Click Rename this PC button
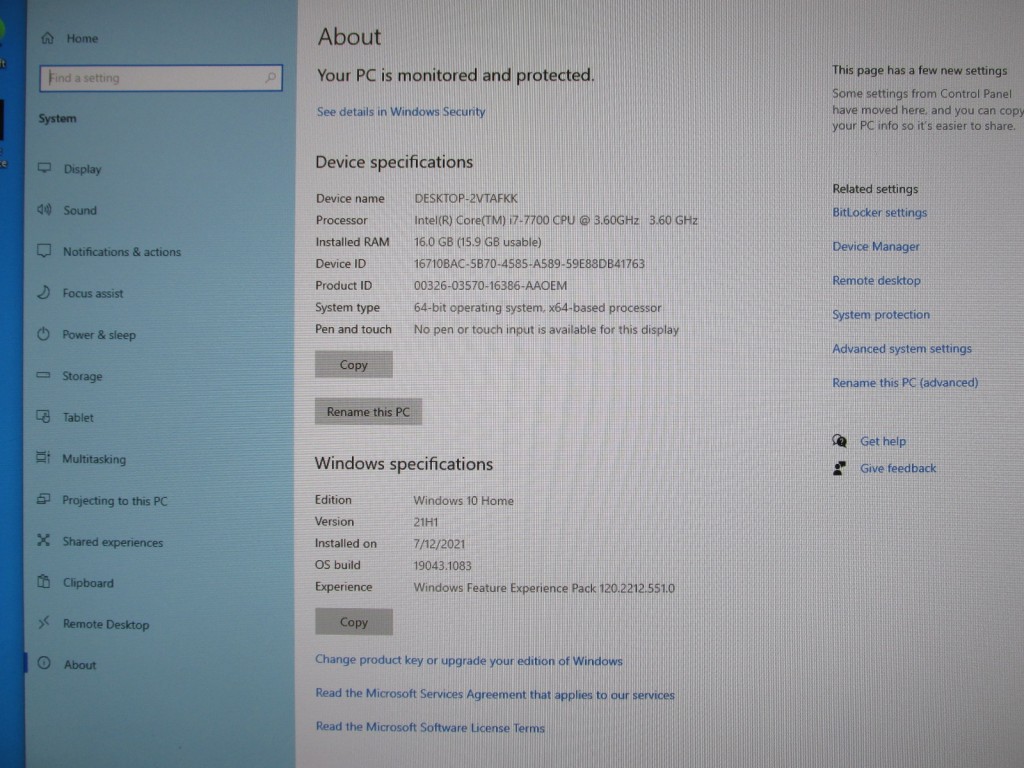1024x768 pixels. pos(368,411)
